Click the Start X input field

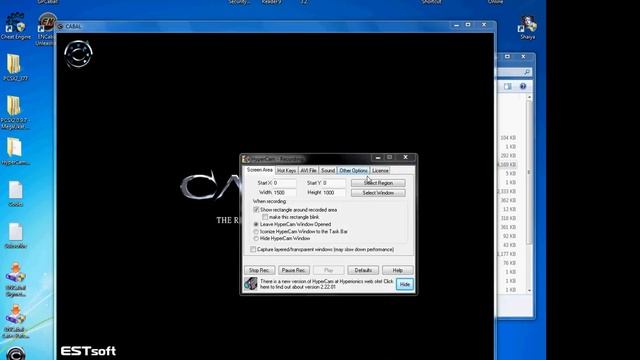(284, 183)
